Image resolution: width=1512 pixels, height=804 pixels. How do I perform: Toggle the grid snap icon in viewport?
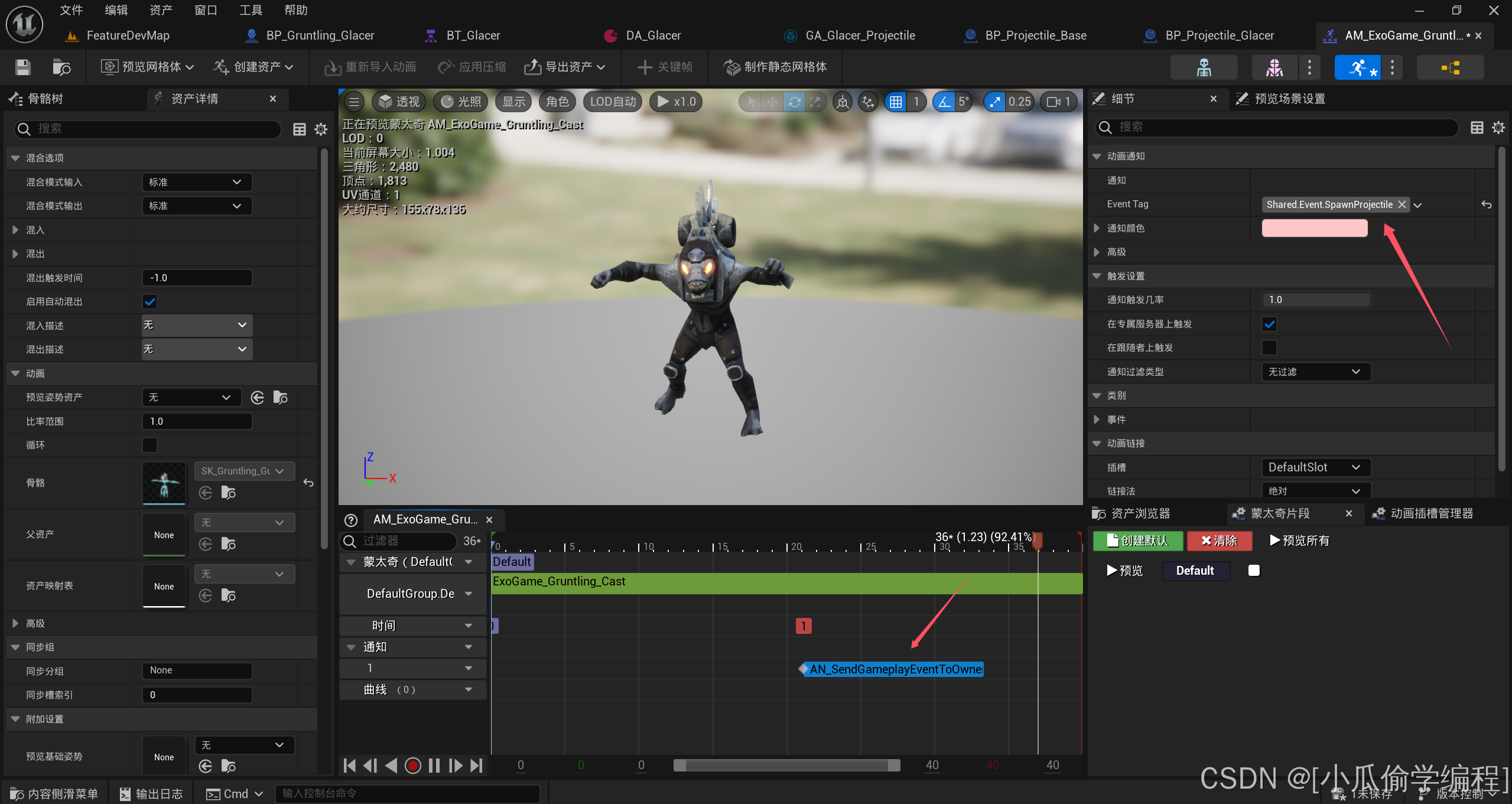coord(896,102)
